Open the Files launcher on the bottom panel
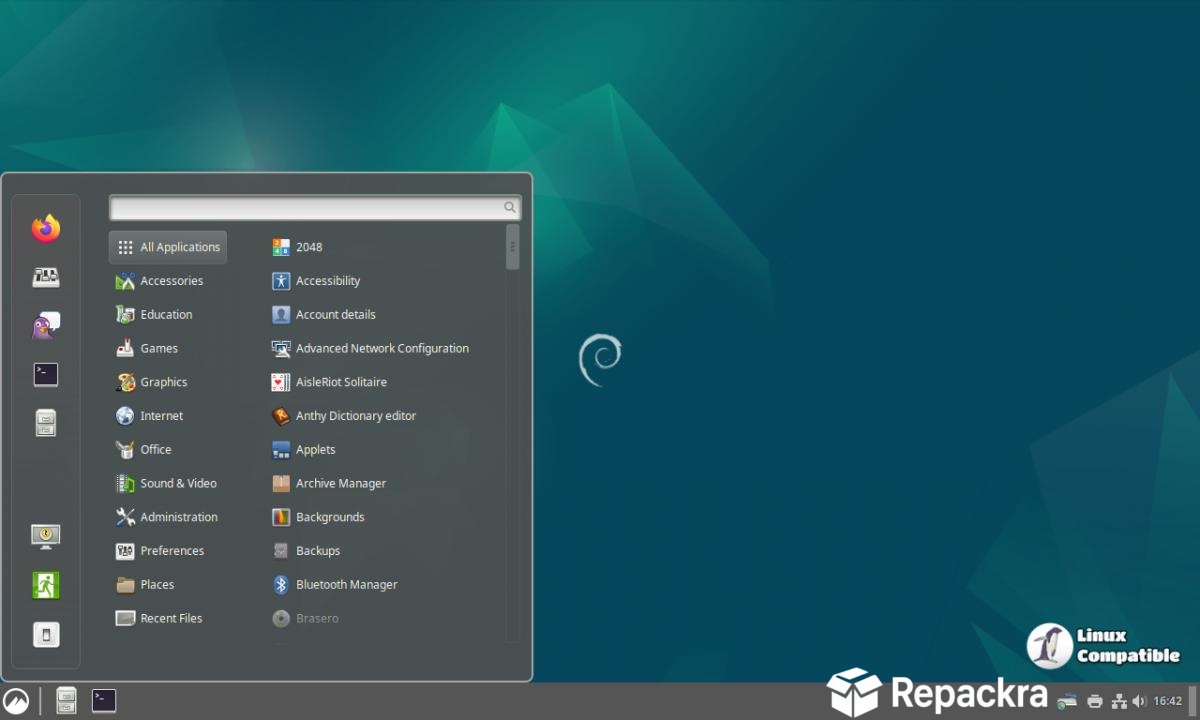The width and height of the screenshot is (1200, 720). point(66,701)
